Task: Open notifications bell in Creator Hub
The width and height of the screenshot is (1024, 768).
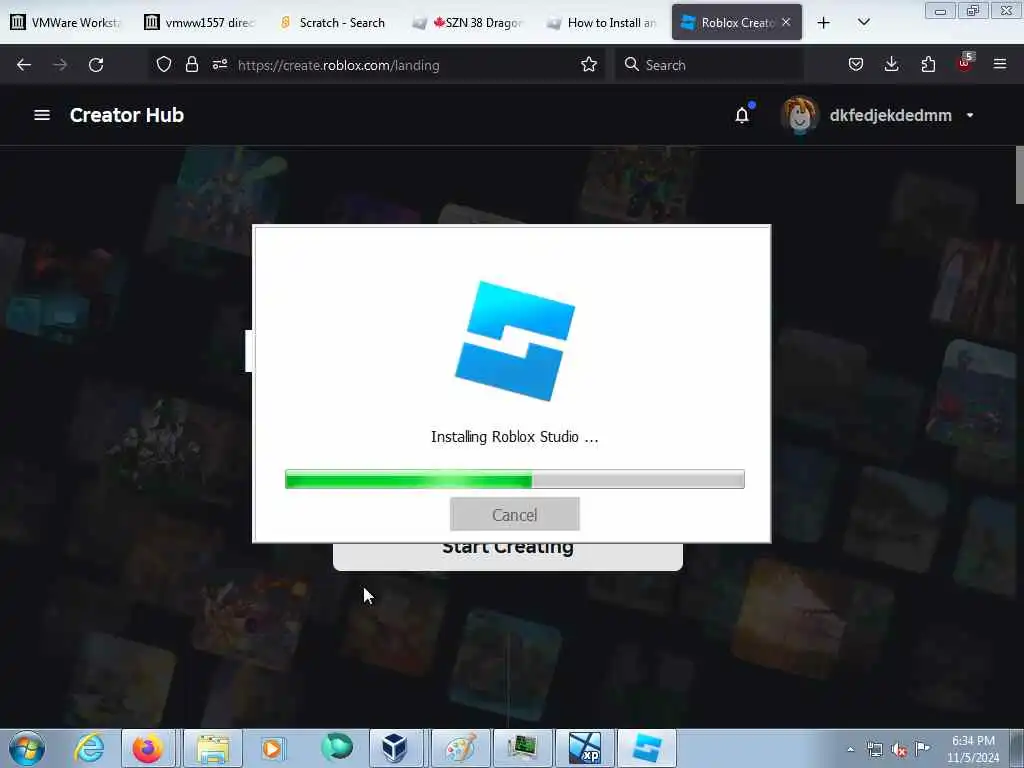Action: (x=743, y=115)
